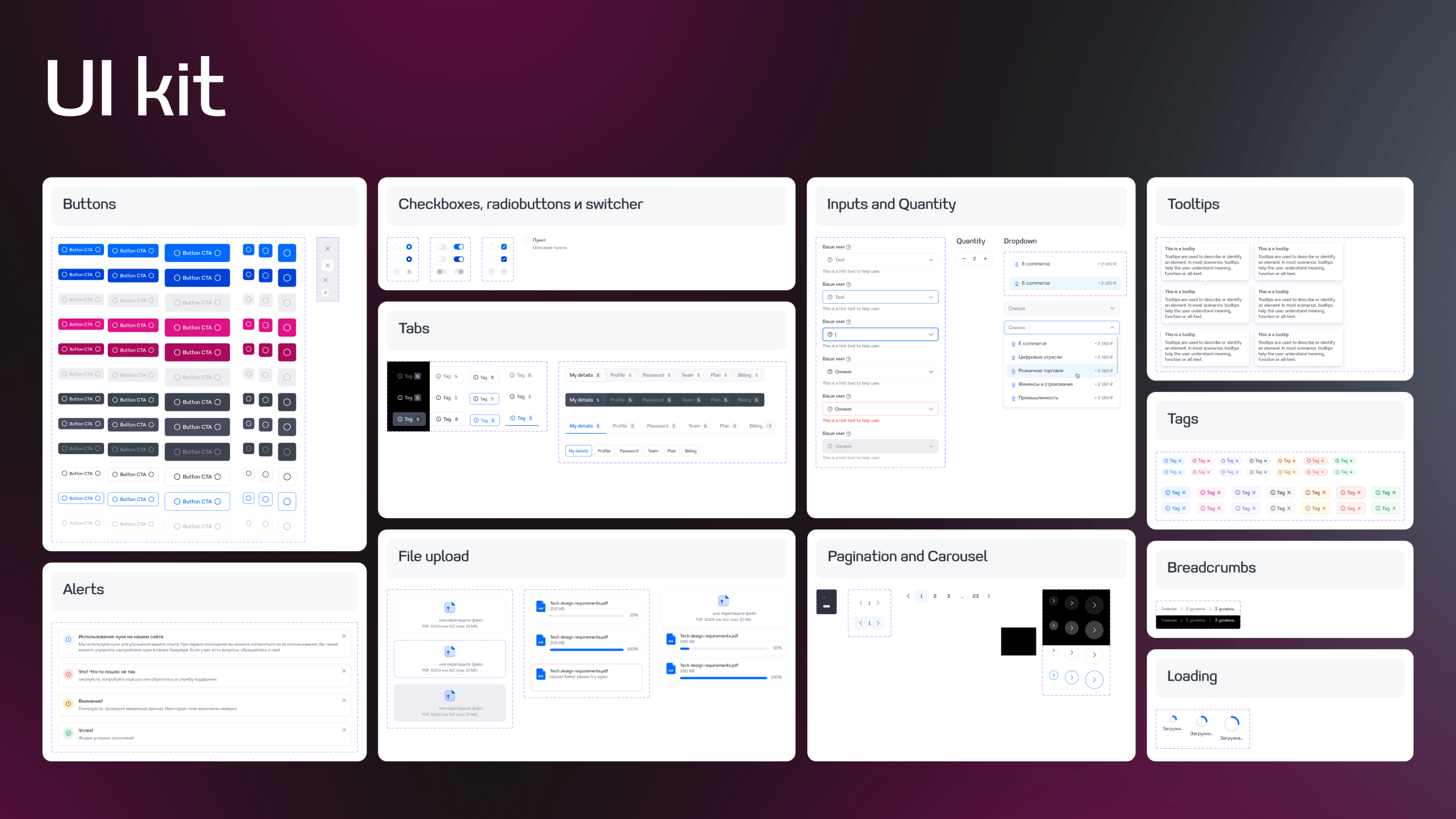Check the Пункт checkbox
This screenshot has height=819, width=1456.
tap(527, 240)
